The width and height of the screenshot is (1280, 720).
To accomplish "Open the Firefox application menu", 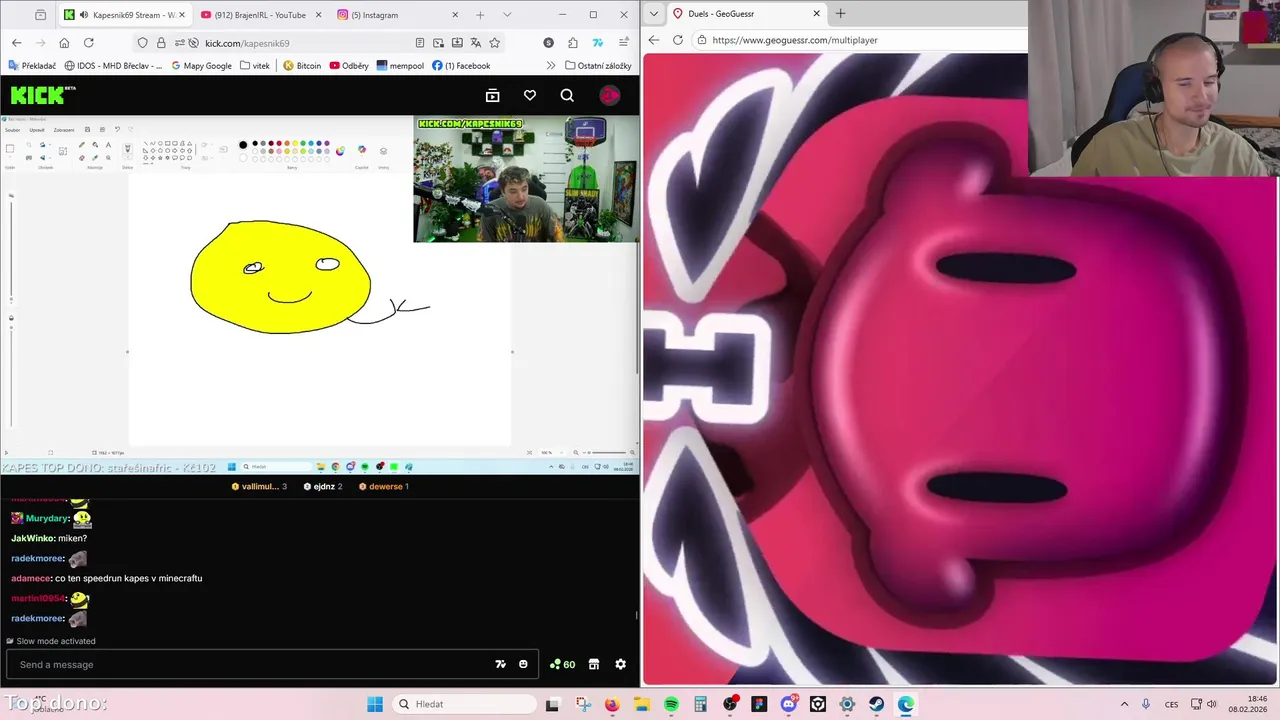I will (x=623, y=43).
